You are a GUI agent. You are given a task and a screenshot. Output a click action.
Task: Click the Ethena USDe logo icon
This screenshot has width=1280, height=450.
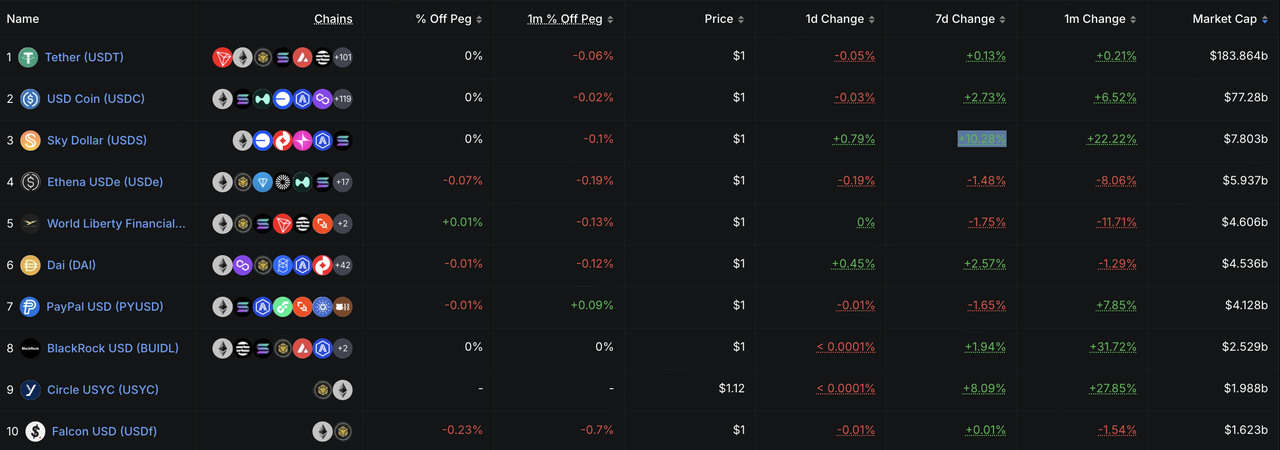coord(30,182)
